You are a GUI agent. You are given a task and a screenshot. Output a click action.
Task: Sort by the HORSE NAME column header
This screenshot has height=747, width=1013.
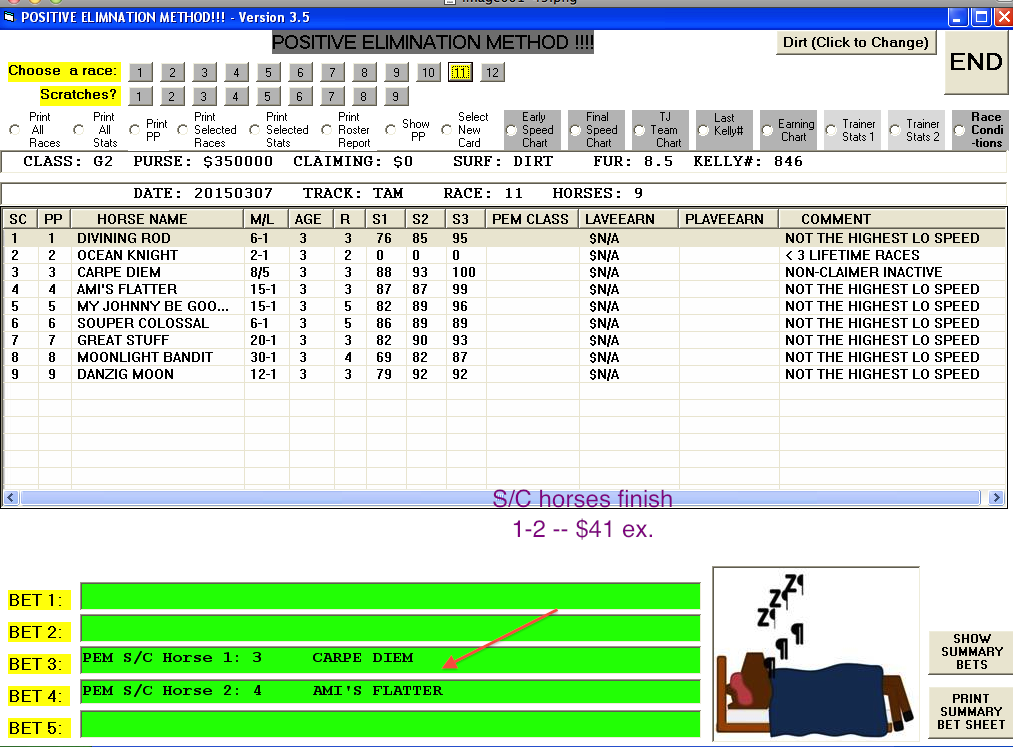click(x=157, y=219)
